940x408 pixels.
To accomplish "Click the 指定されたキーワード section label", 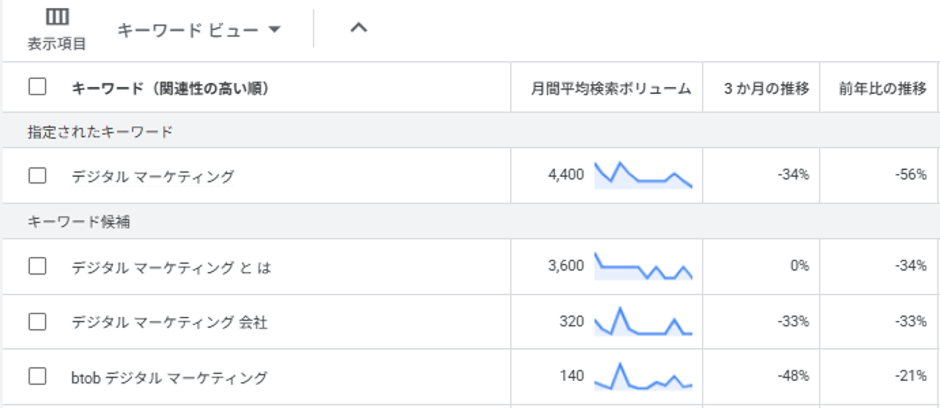I will coord(100,132).
